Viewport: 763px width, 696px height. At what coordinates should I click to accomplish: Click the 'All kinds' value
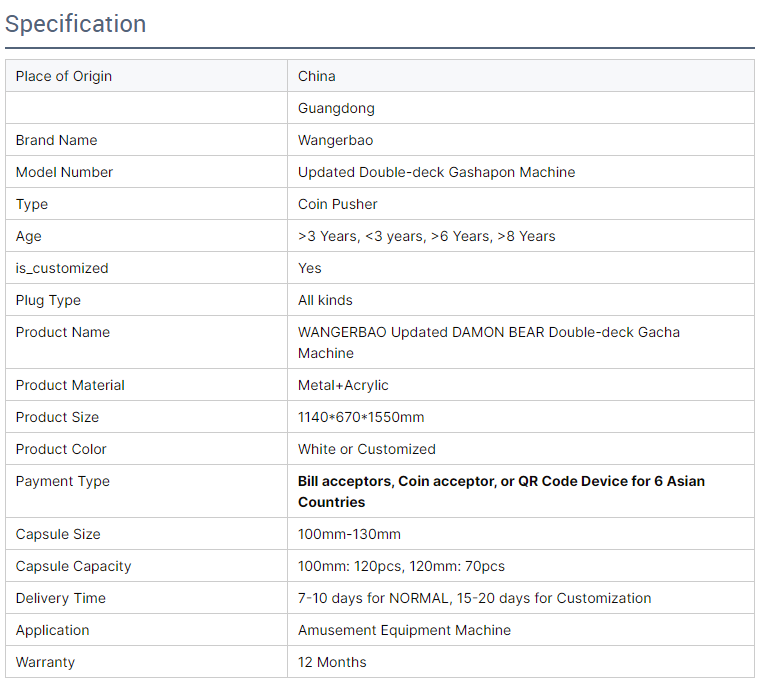325,300
